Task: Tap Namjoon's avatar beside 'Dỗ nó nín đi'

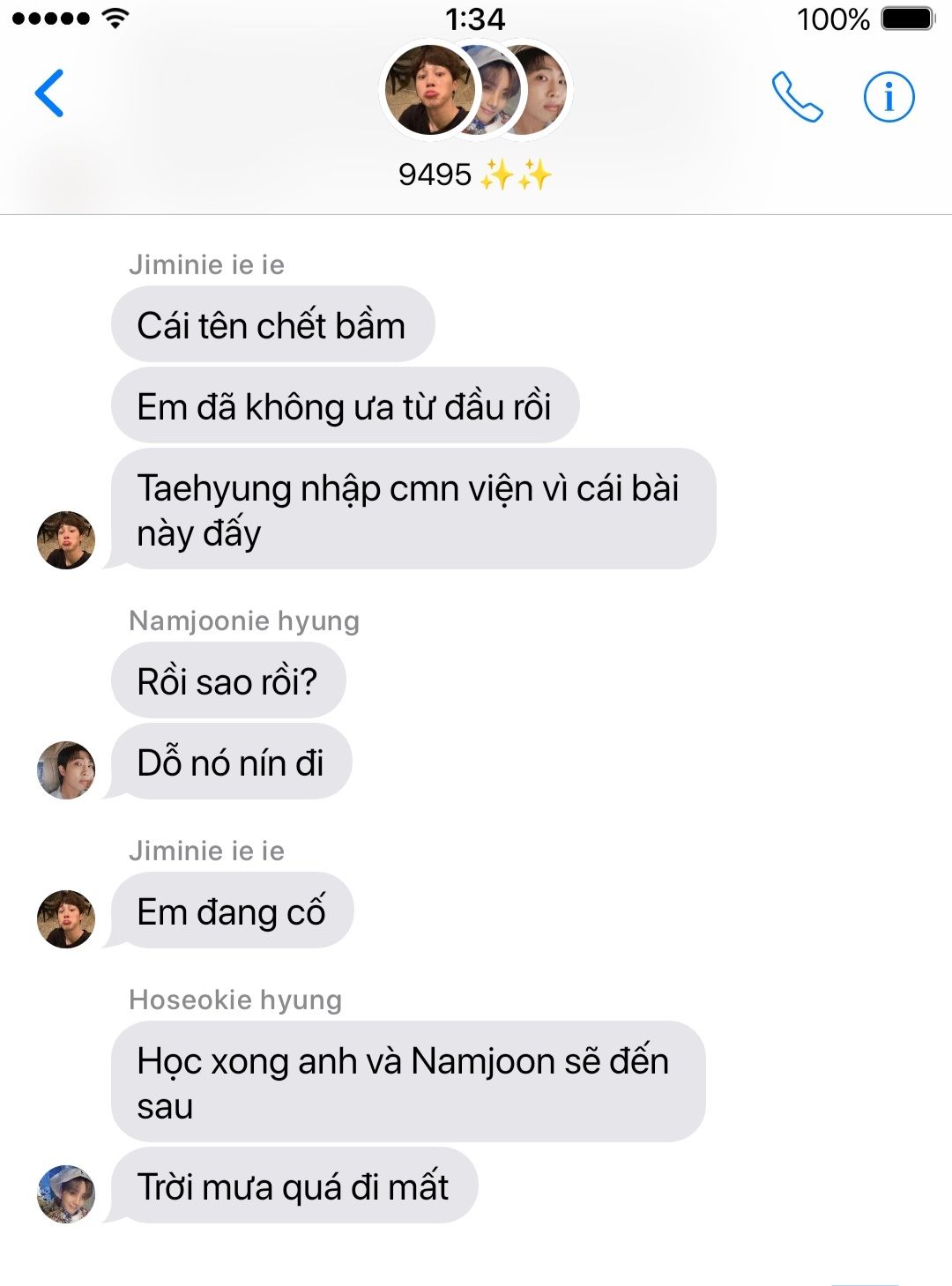Action: [x=66, y=769]
